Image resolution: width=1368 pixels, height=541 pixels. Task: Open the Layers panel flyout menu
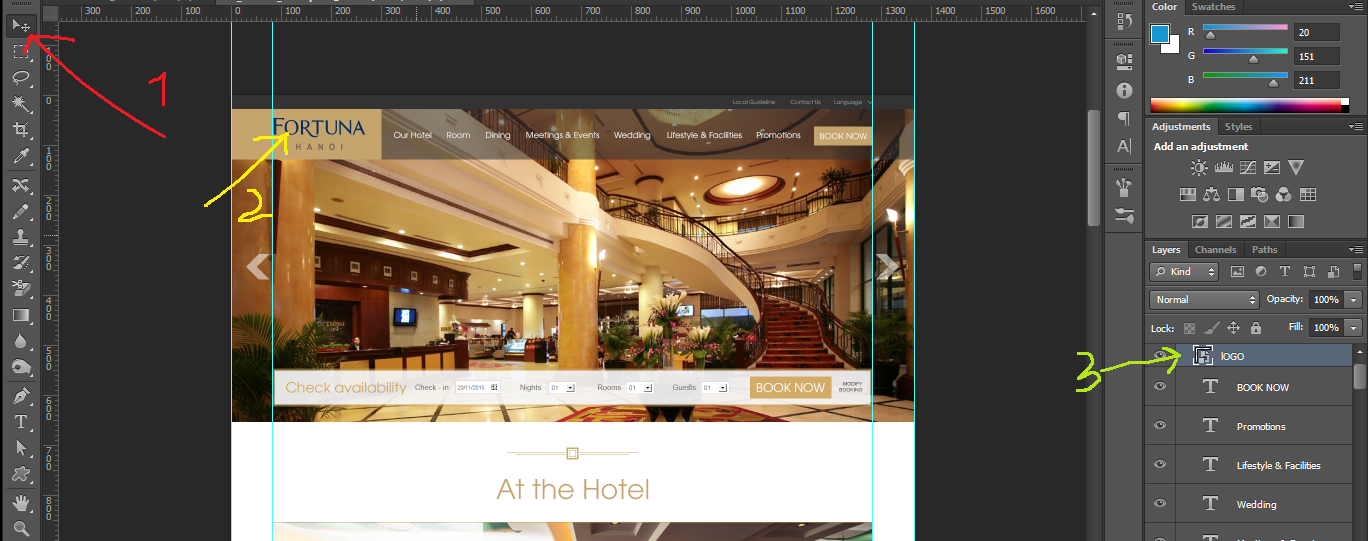tap(1356, 250)
